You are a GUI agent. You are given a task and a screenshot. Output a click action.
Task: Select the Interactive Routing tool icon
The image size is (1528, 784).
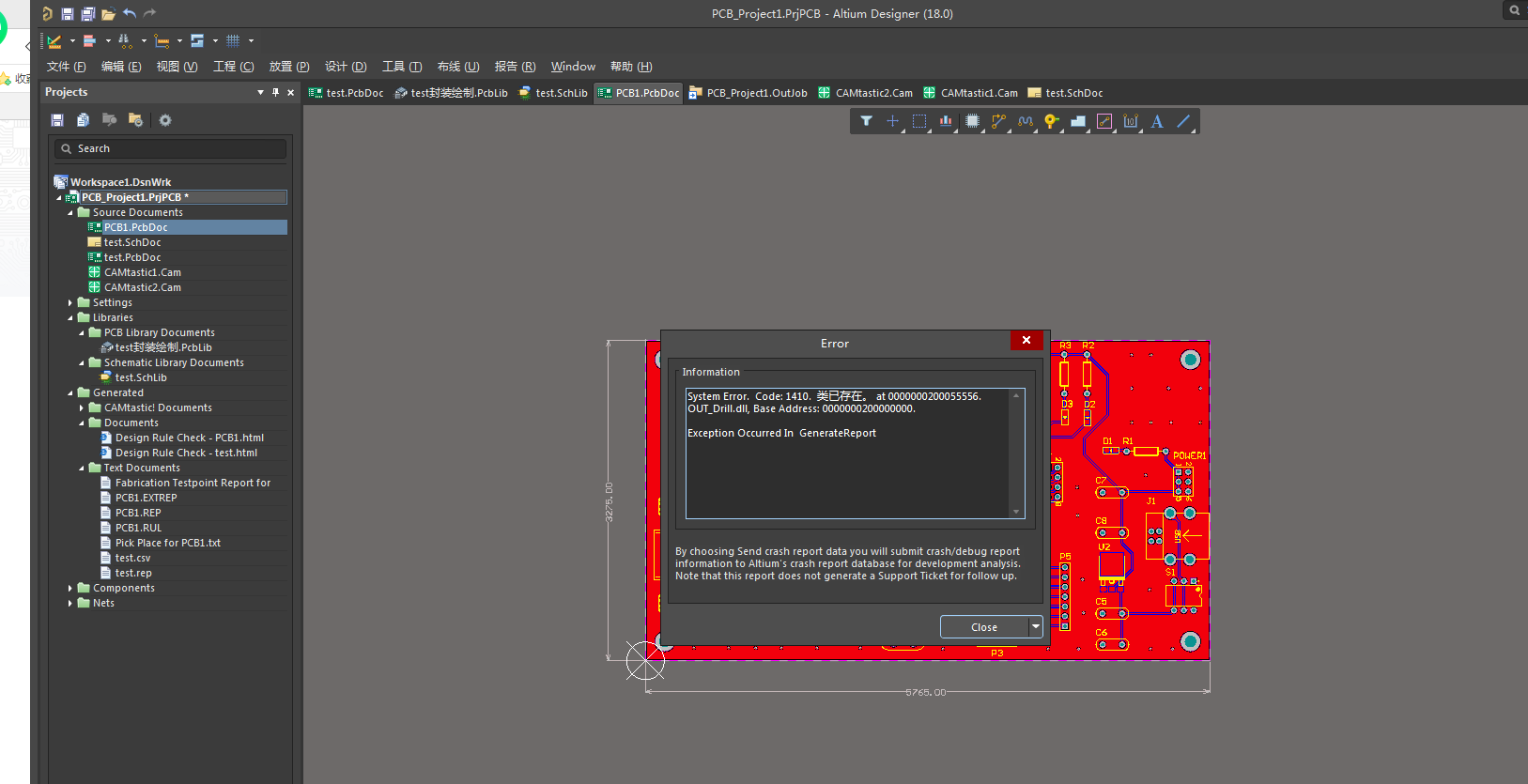(998, 121)
